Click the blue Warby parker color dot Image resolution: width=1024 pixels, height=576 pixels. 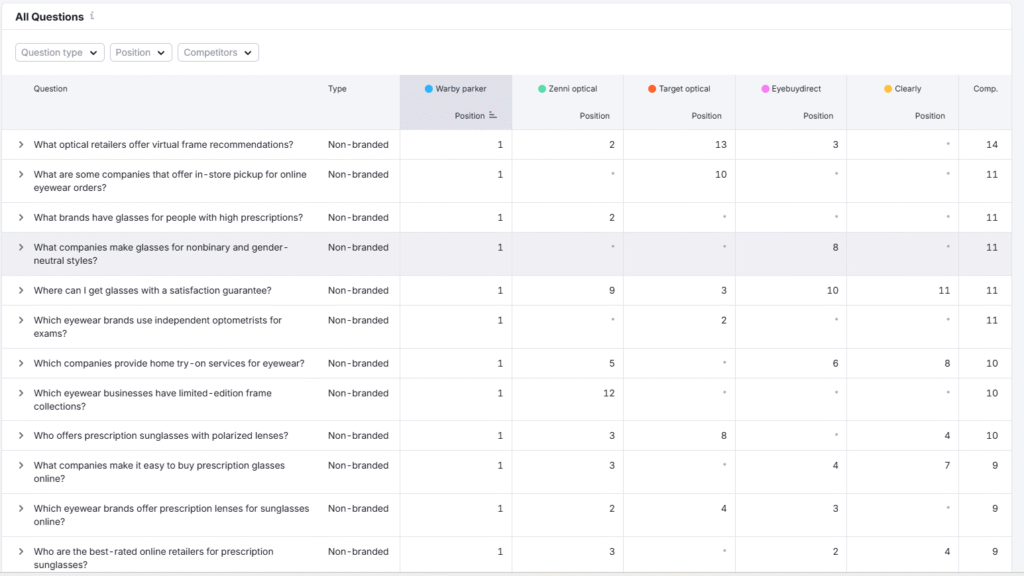click(429, 89)
